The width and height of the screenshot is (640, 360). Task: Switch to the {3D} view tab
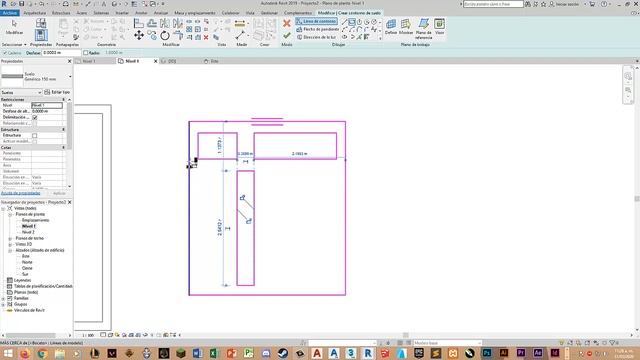coord(172,61)
